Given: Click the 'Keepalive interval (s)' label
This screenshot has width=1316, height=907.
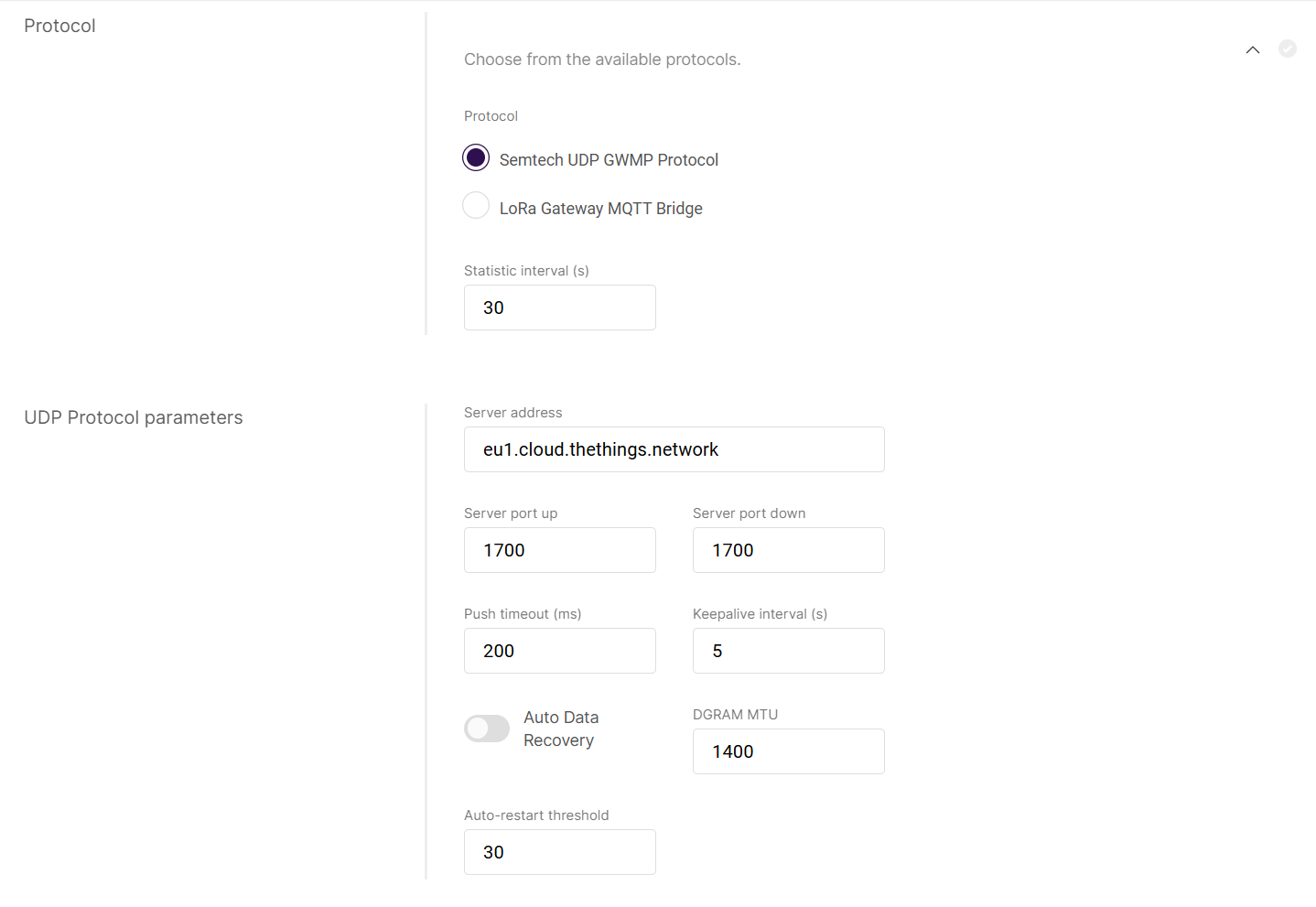Looking at the screenshot, I should point(760,614).
